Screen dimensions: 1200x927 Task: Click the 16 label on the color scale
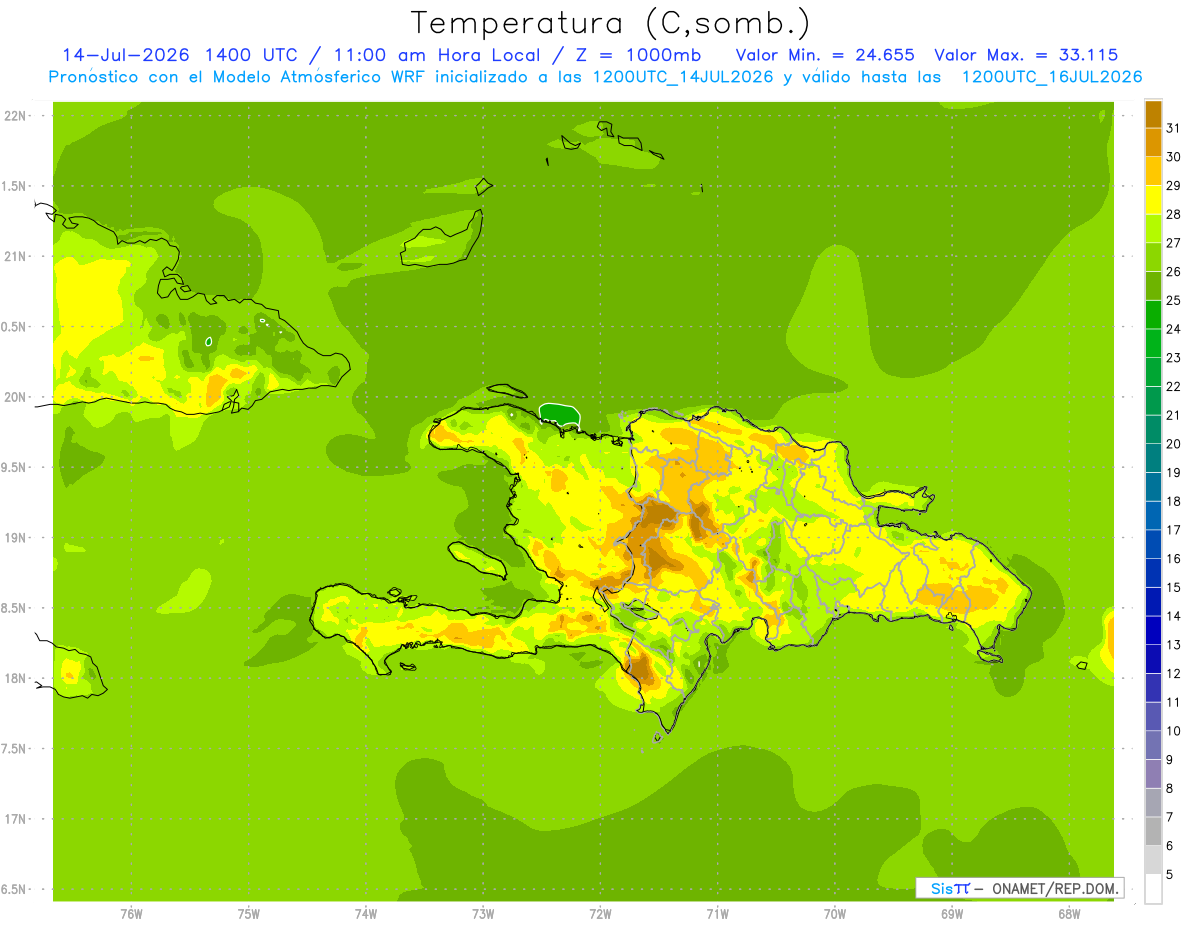[x=1174, y=559]
